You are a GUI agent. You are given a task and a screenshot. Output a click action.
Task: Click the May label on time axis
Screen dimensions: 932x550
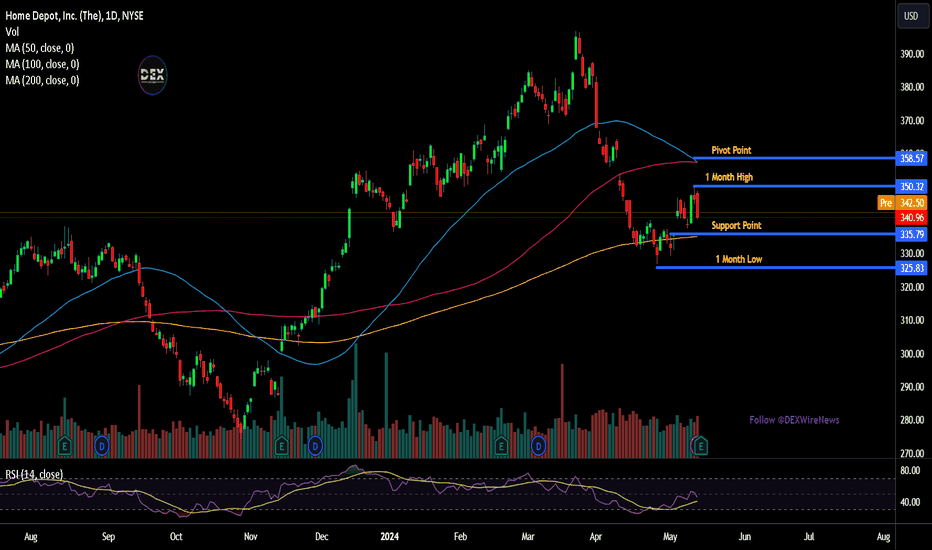(670, 536)
